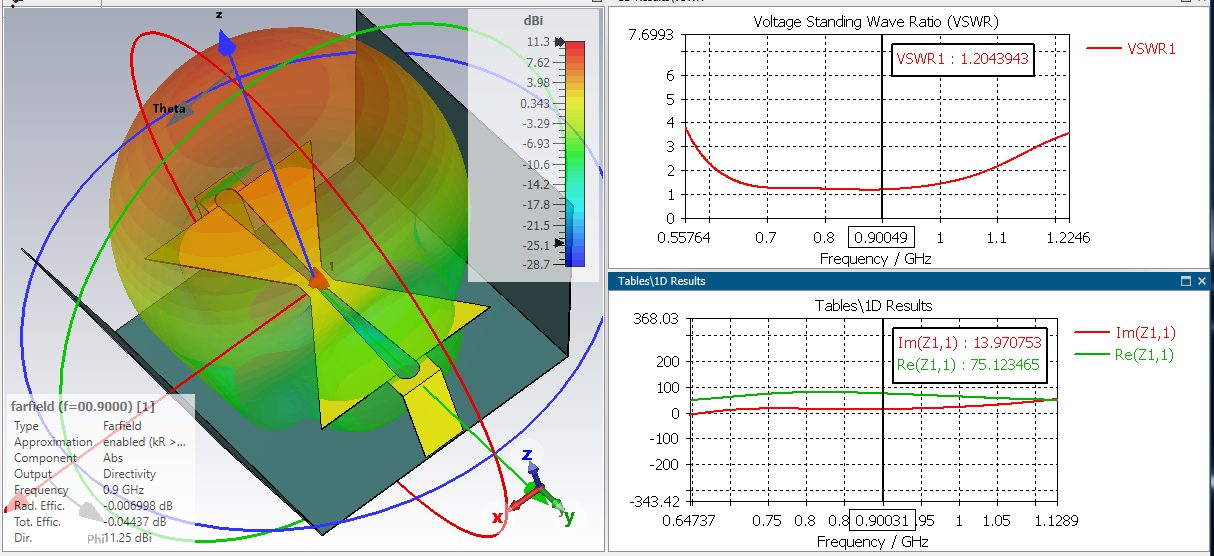This screenshot has width=1214, height=556.
Task: Close the Tables\1D Results window
Action: (x=1202, y=281)
